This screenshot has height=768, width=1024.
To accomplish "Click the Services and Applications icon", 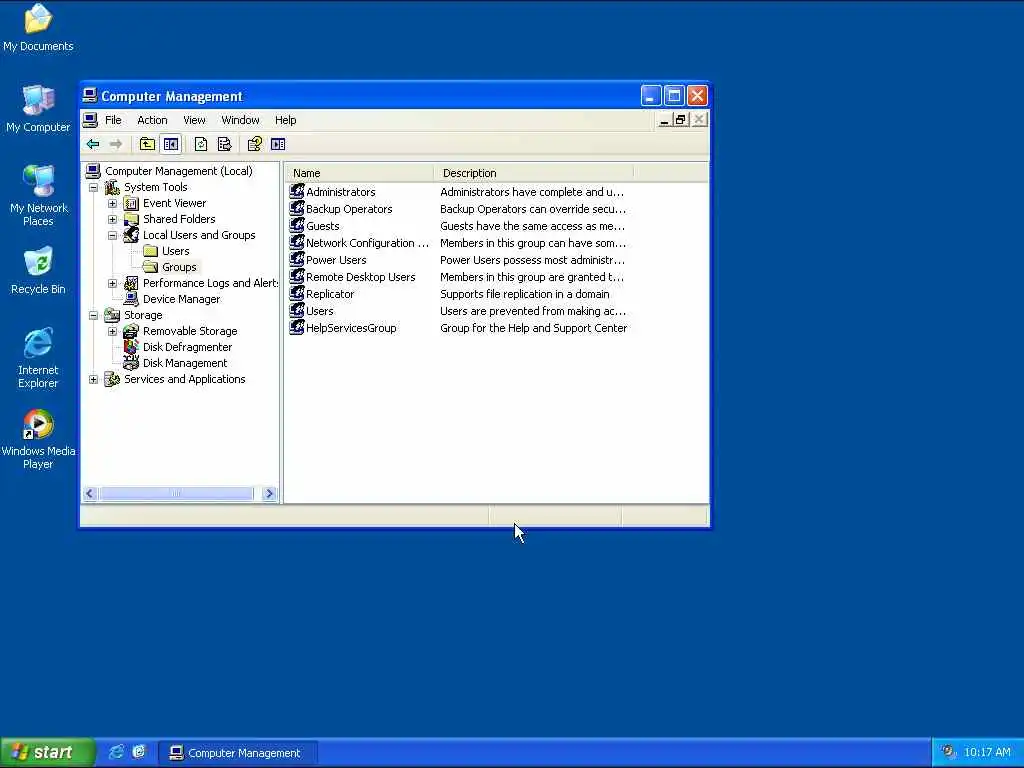I will tap(112, 379).
